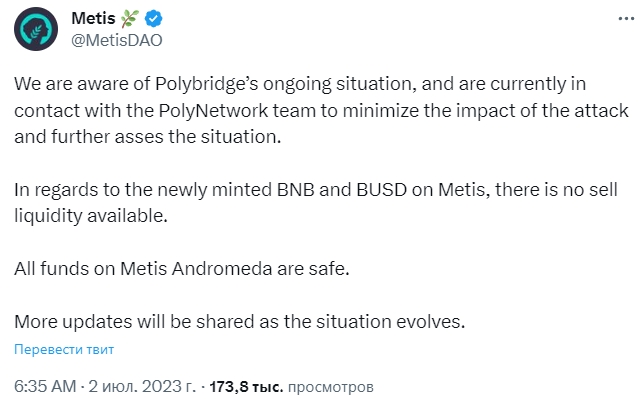Click the word Polybridge's in the tweet
The image size is (644, 399).
point(206,84)
